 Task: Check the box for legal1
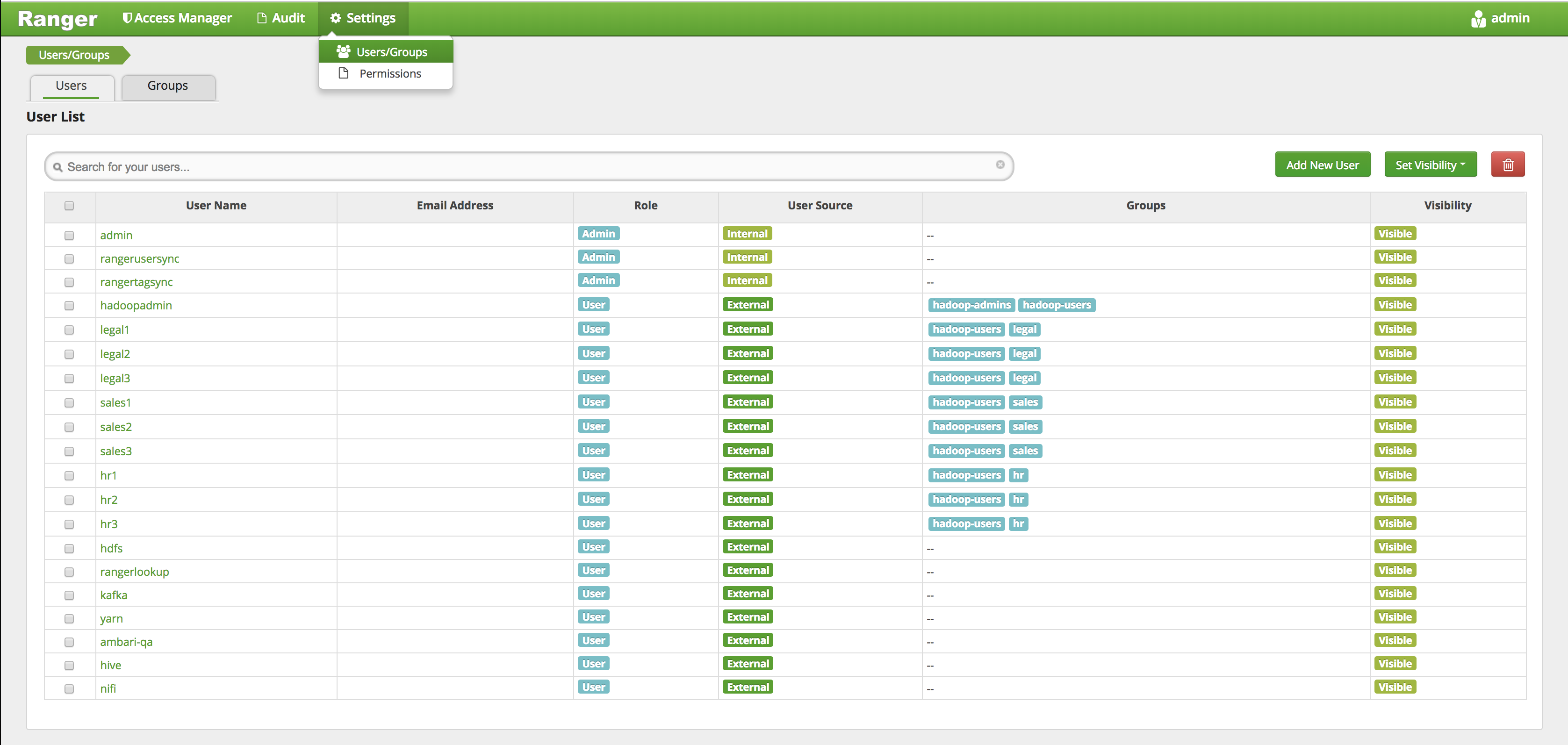click(x=69, y=330)
